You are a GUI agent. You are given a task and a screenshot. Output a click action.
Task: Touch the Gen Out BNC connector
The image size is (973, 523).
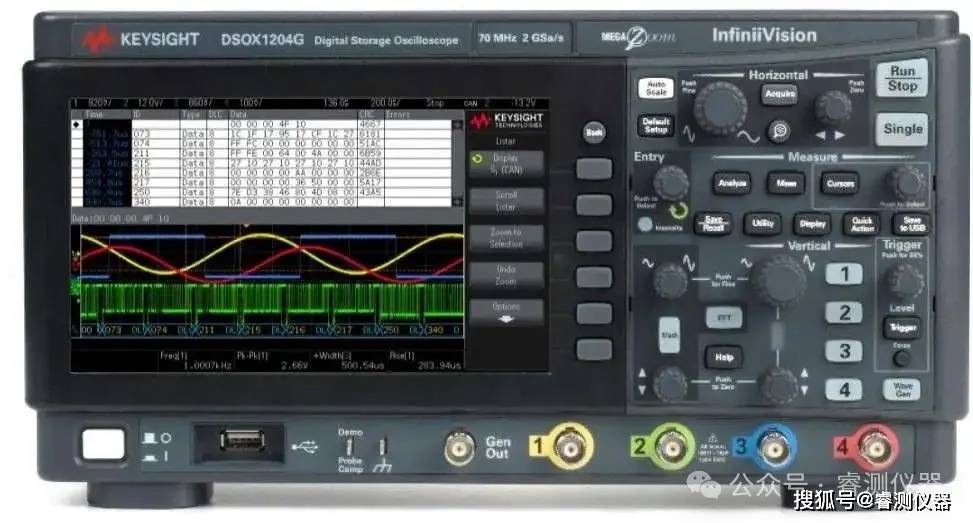(x=459, y=447)
